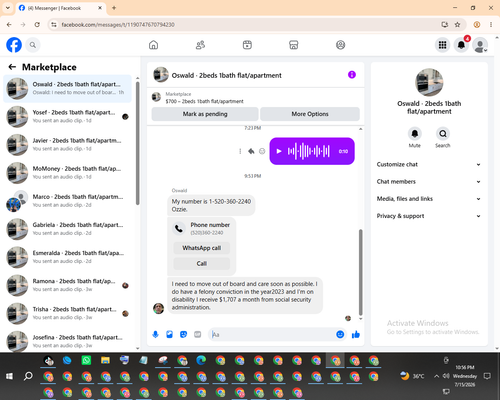Click the Call button under phone number
The image size is (500, 400).
202,264
